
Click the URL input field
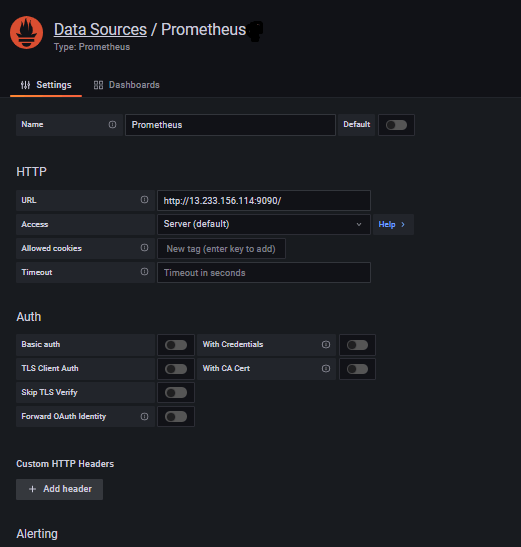point(264,200)
